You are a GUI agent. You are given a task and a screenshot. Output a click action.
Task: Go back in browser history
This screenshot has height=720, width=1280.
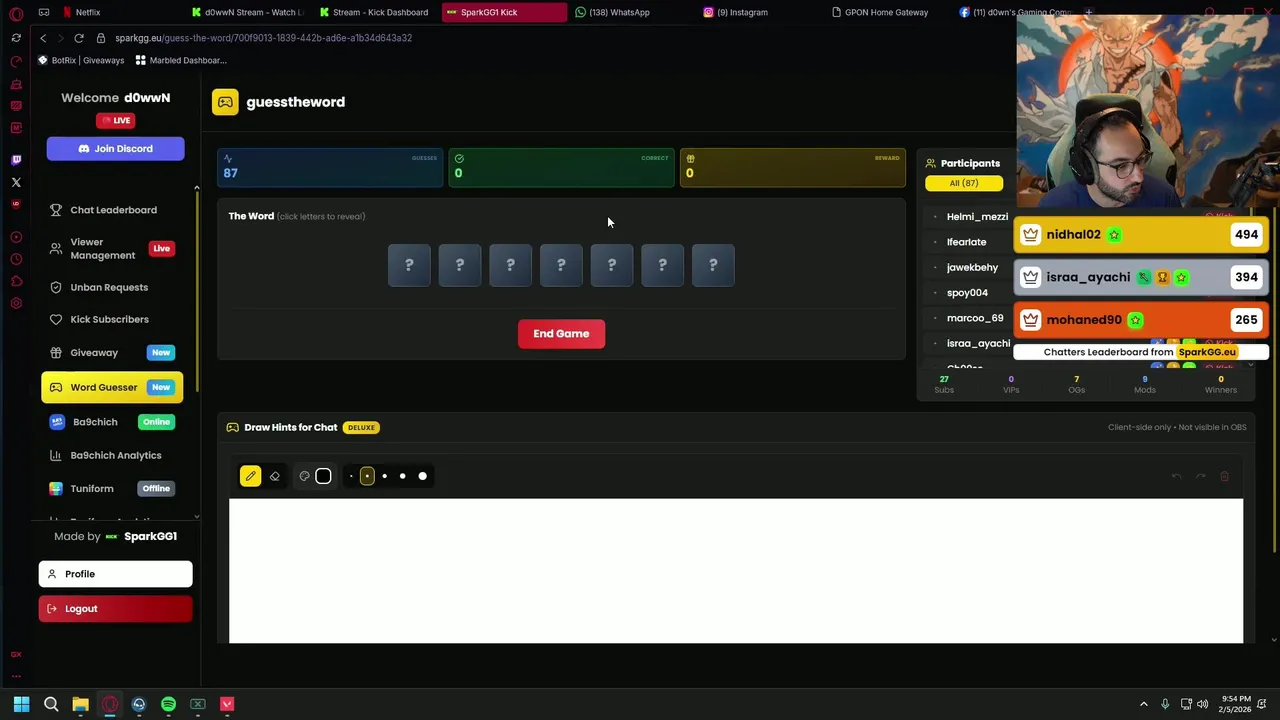(x=43, y=38)
